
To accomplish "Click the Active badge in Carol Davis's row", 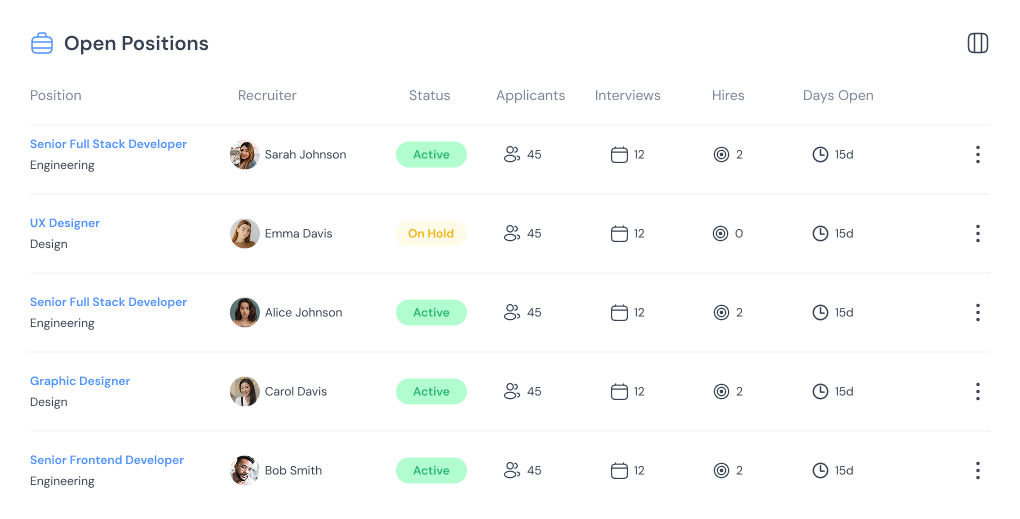I will point(431,392).
